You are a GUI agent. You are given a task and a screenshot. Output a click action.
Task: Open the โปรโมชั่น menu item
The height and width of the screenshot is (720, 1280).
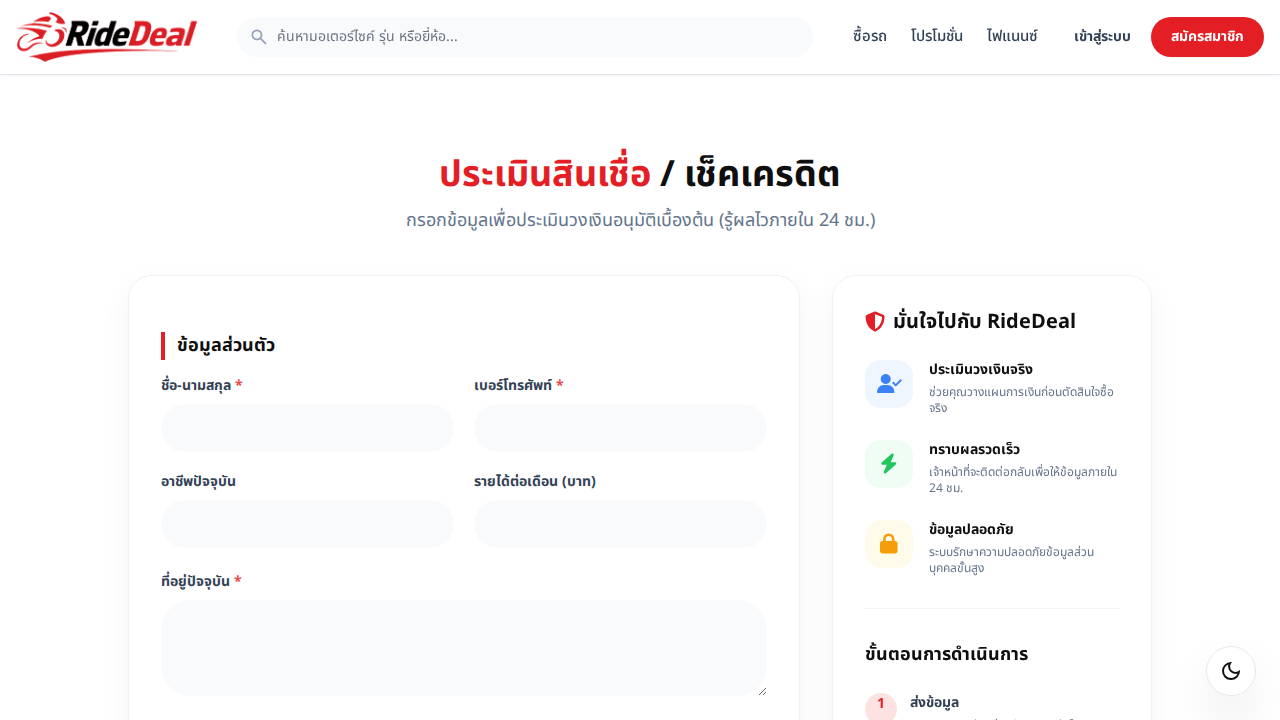pyautogui.click(x=936, y=37)
